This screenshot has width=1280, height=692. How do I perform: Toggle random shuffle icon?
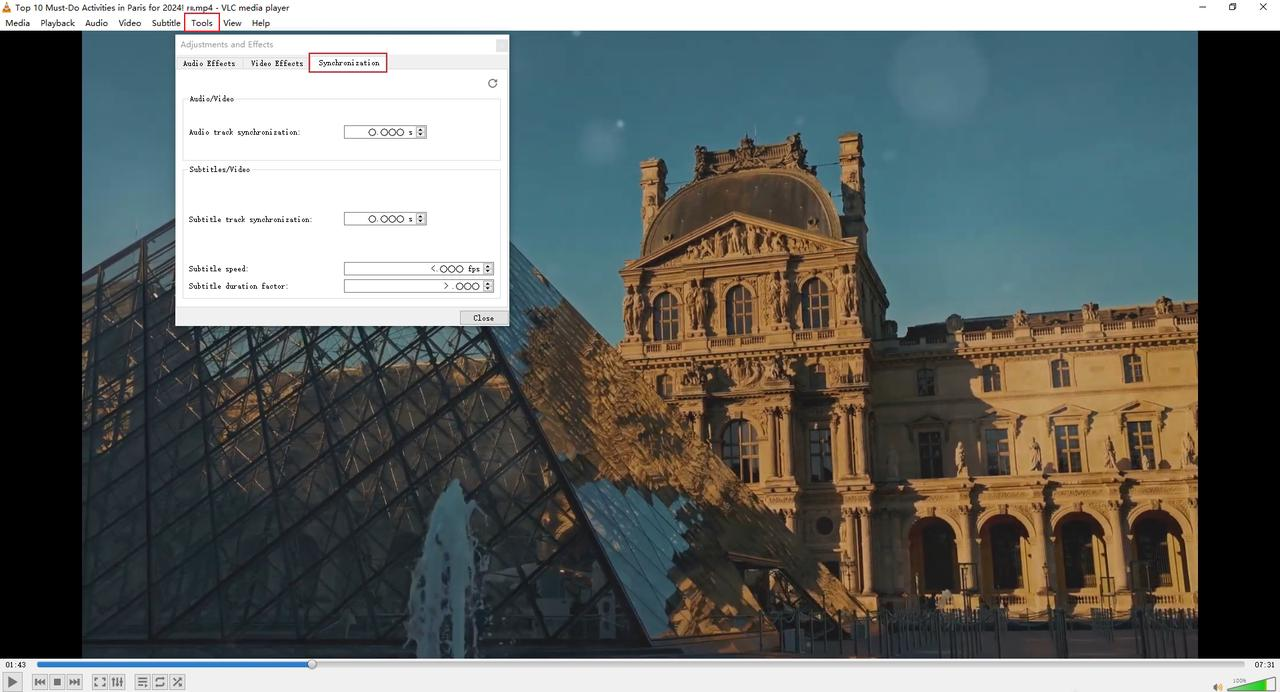coord(177,682)
